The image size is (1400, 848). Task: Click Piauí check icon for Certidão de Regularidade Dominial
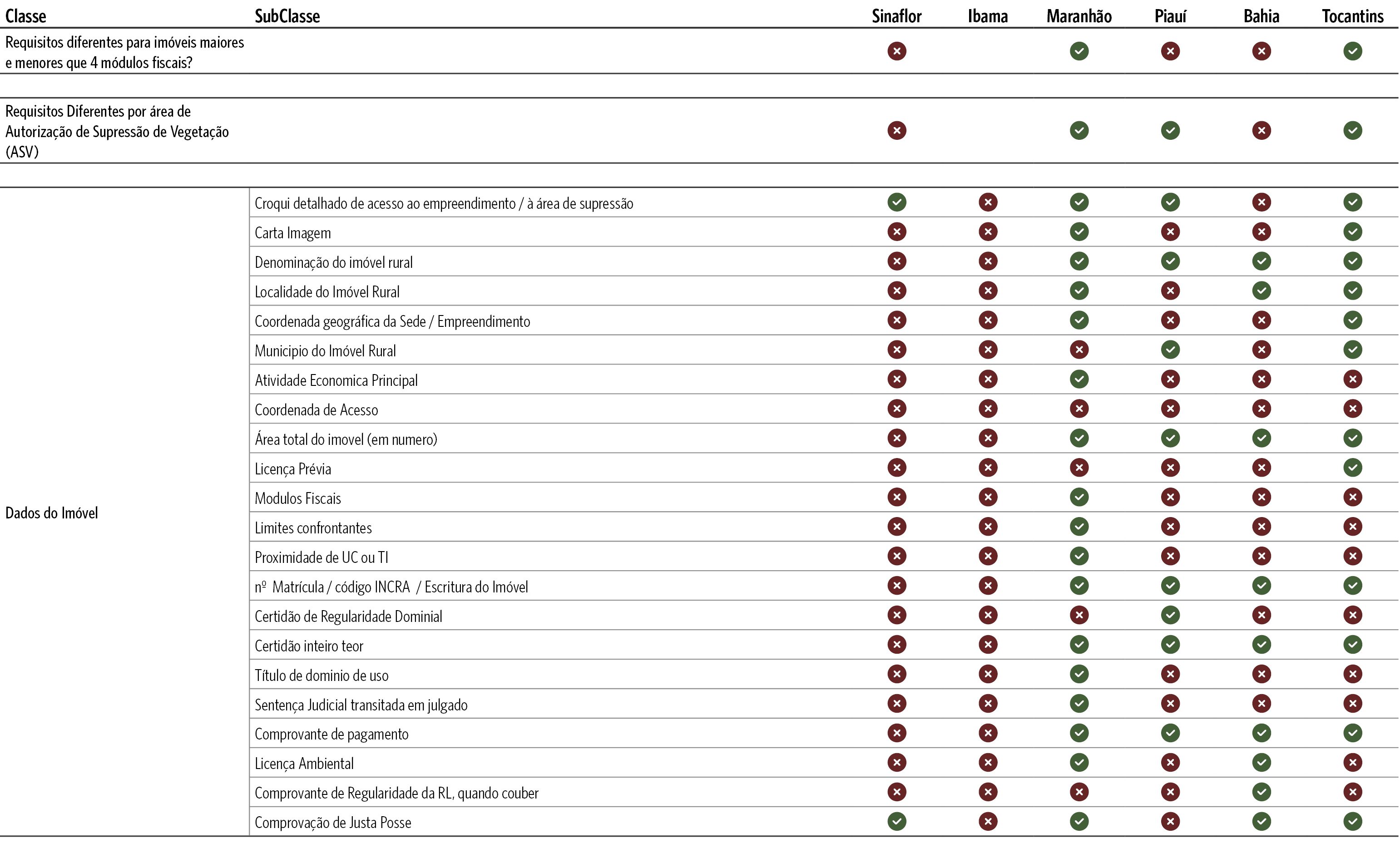tap(1170, 615)
